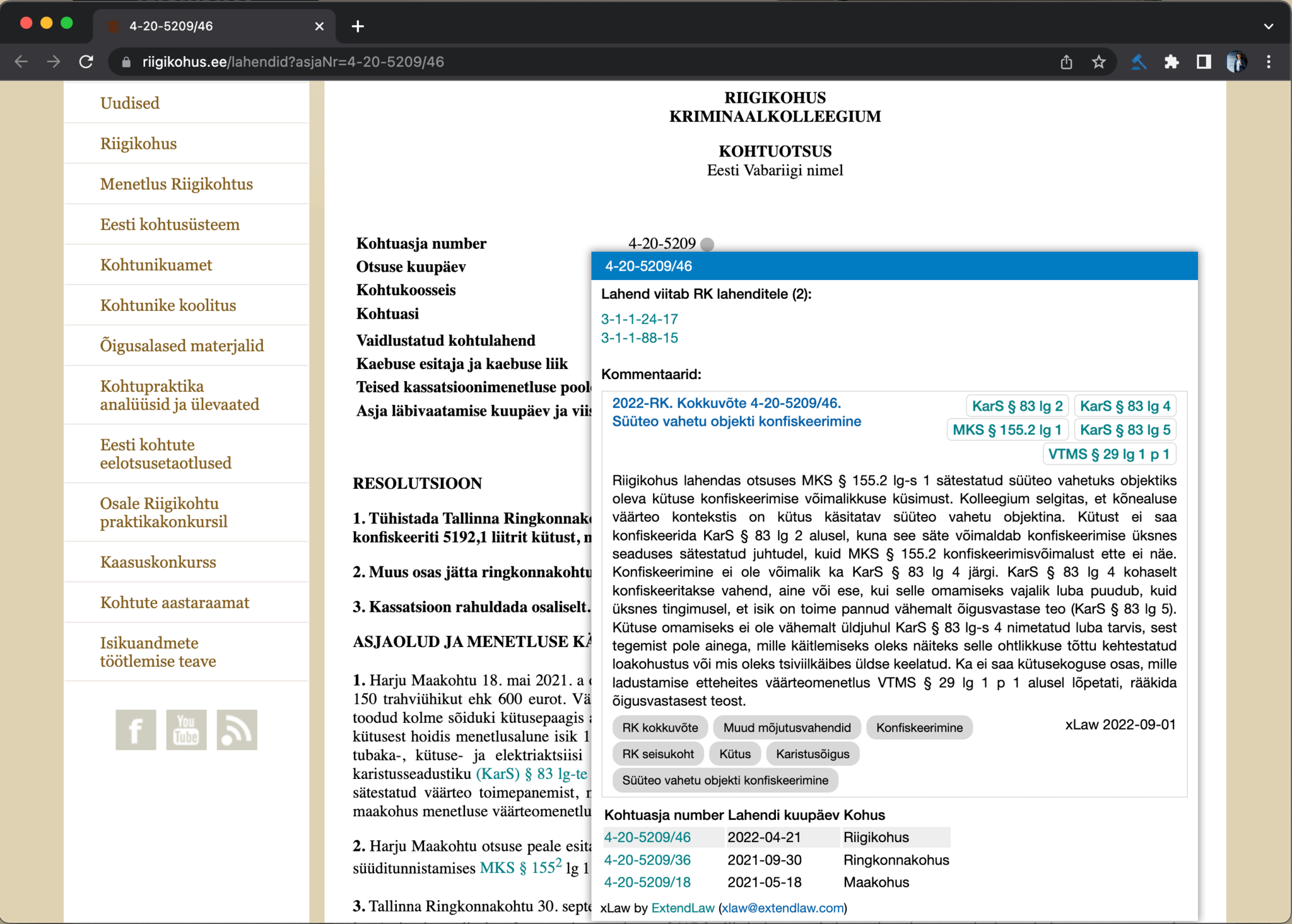Open the RSS feed icon
Screen dimensions: 1292x924
(237, 729)
